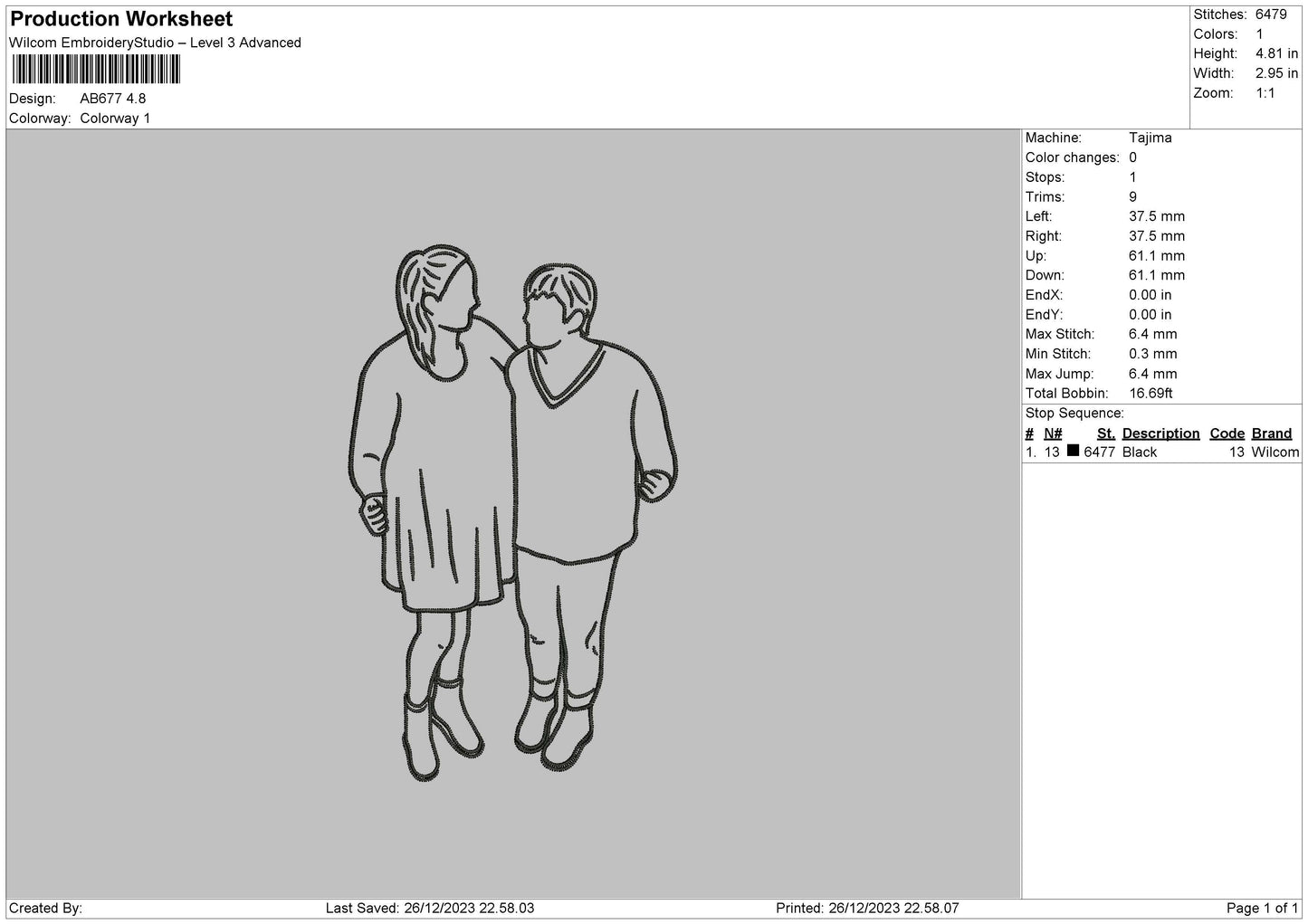Select the 'Colorway 1' value
This screenshot has height=924, width=1308.
[x=115, y=119]
